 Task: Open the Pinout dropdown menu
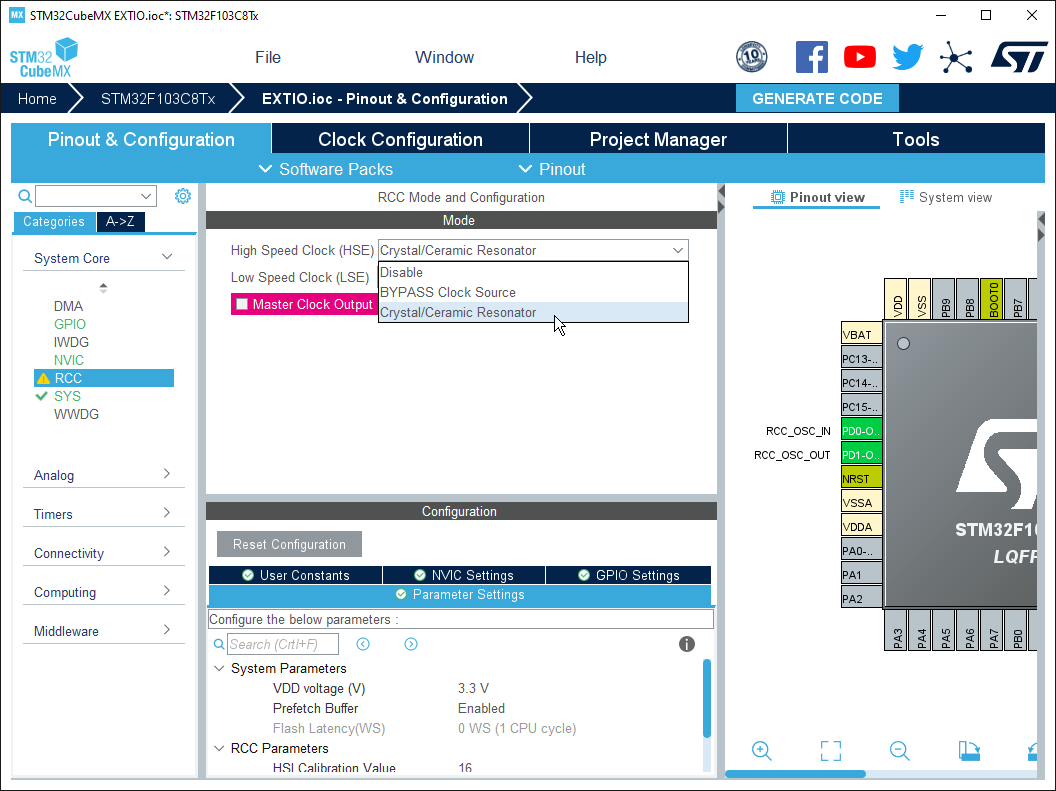552,169
